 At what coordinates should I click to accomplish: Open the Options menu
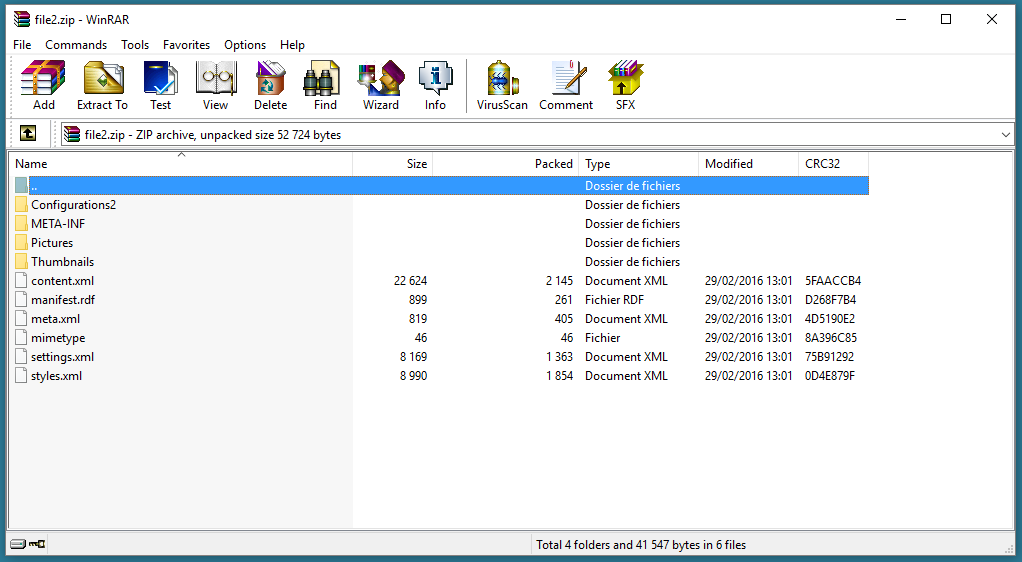pyautogui.click(x=245, y=45)
